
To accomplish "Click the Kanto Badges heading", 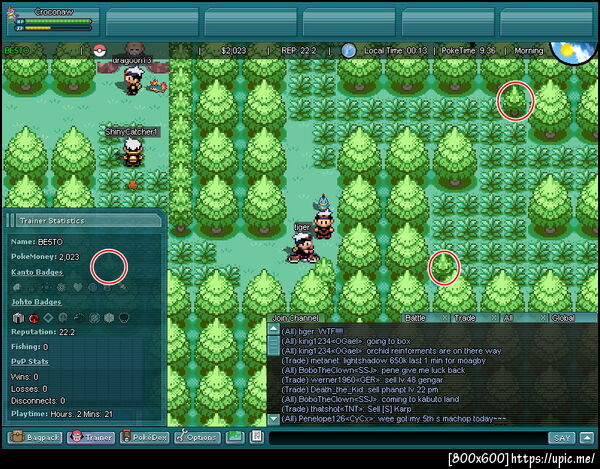I will (37, 272).
